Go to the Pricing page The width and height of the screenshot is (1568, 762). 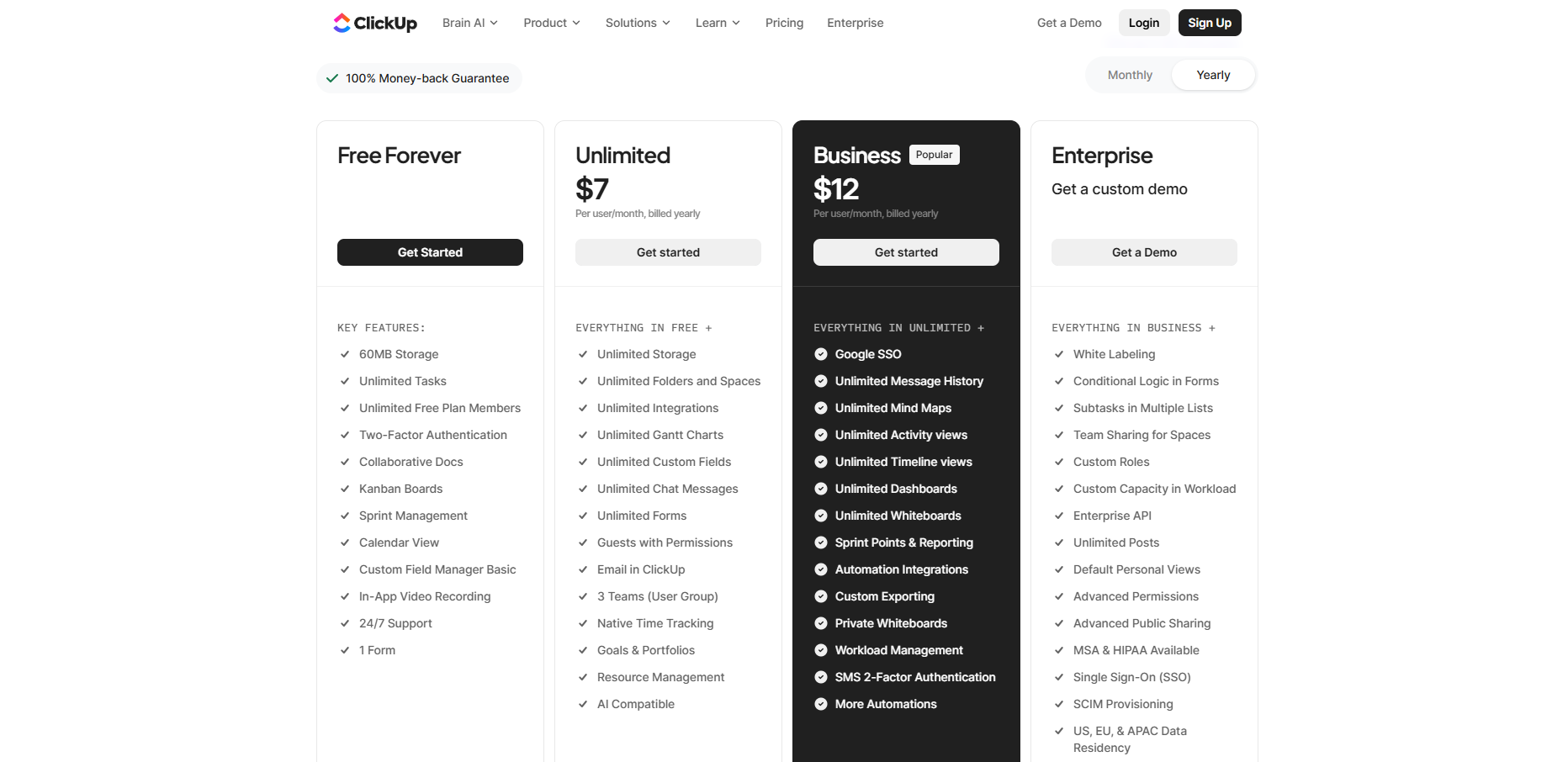coord(784,23)
